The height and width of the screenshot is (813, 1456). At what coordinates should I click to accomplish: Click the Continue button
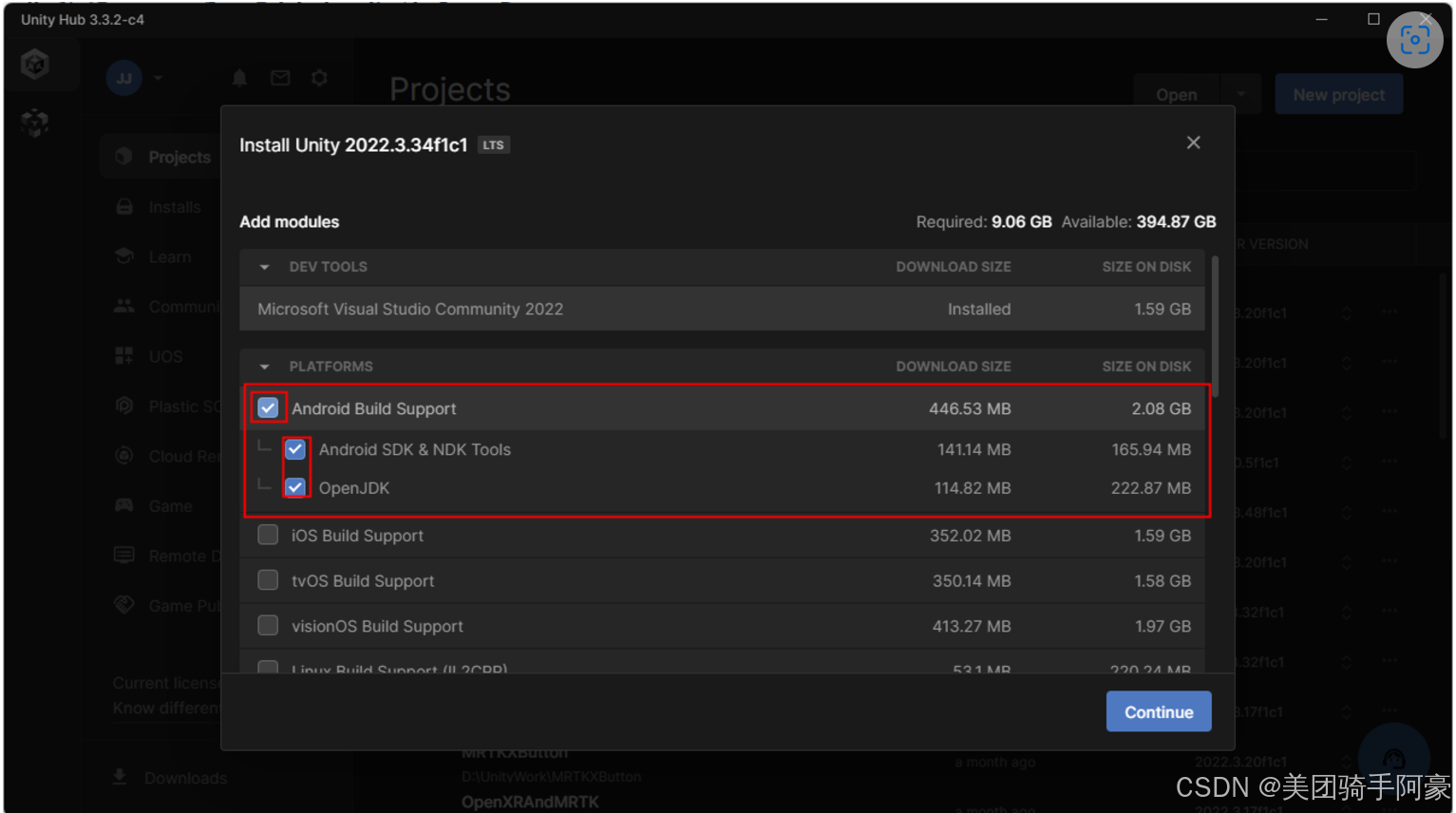point(1159,711)
